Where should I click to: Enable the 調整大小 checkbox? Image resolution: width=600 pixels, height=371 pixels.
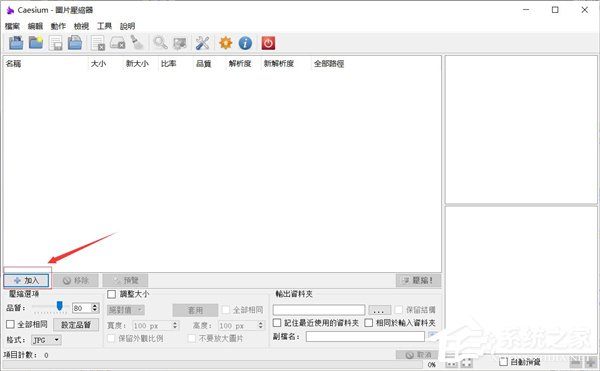pyautogui.click(x=111, y=294)
